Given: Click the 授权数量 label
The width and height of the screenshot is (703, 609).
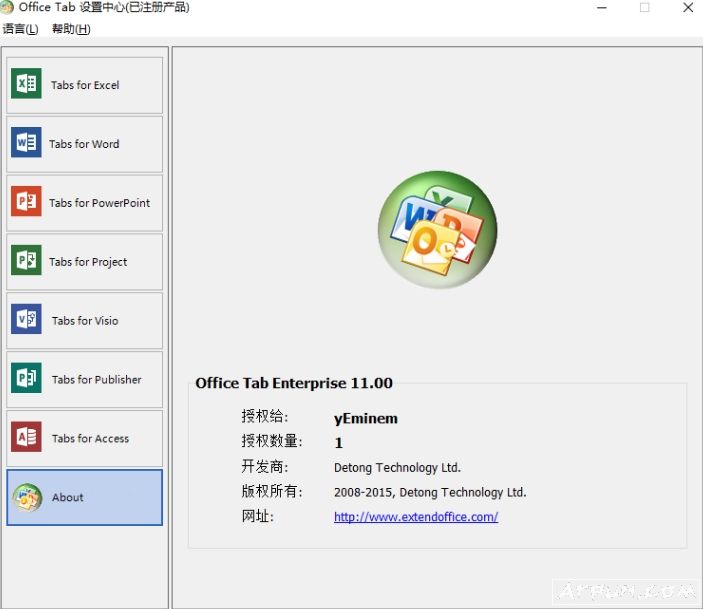Looking at the screenshot, I should pos(272,441).
